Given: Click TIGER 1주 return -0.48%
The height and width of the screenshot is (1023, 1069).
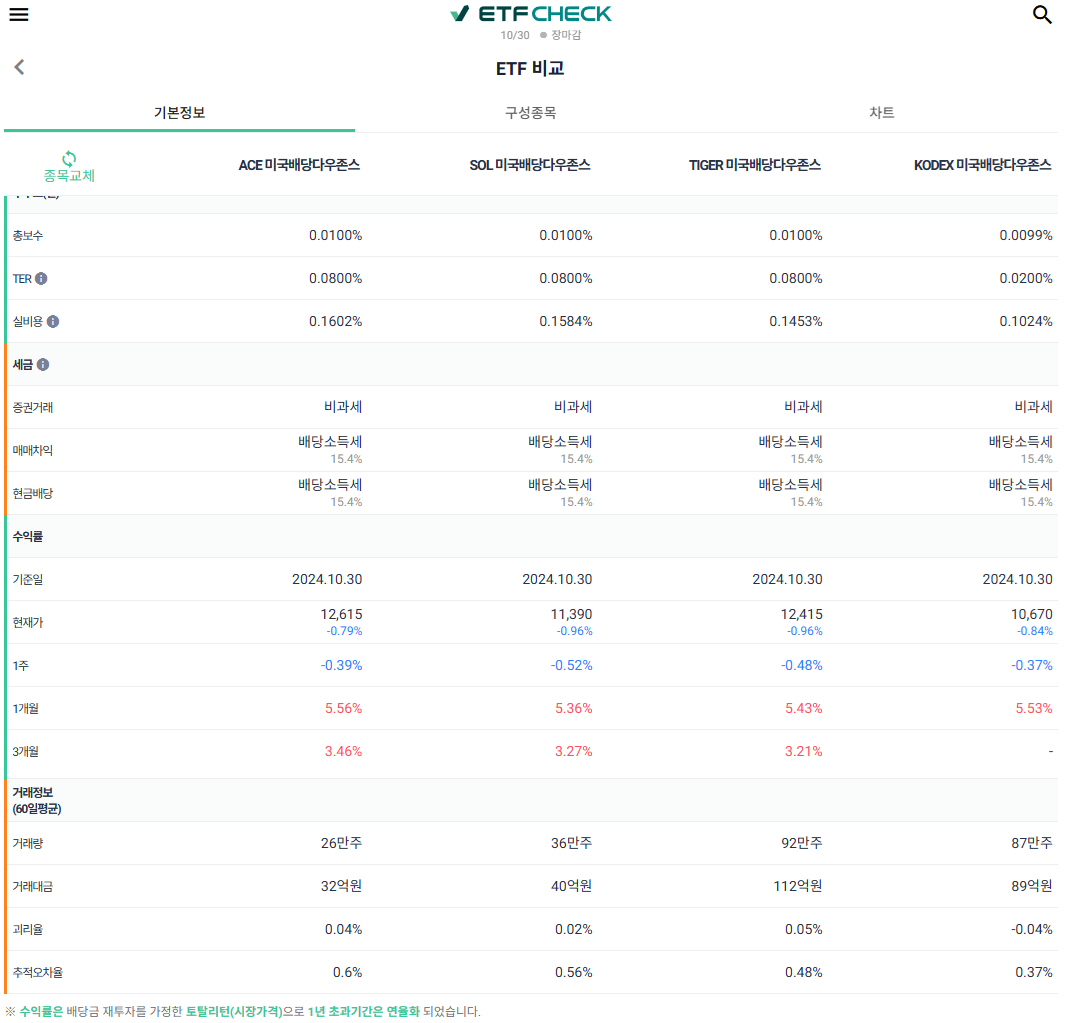Looking at the screenshot, I should [801, 665].
